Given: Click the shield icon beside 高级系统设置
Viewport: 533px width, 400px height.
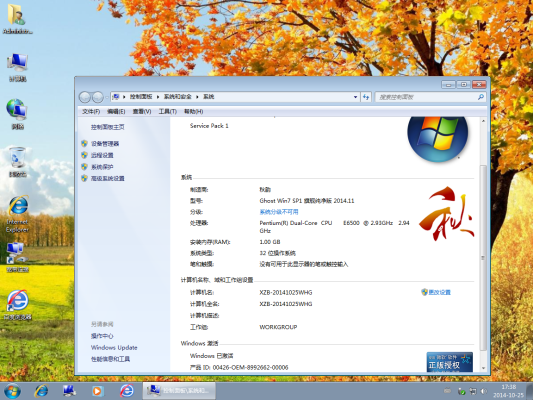Looking at the screenshot, I should 84,178.
